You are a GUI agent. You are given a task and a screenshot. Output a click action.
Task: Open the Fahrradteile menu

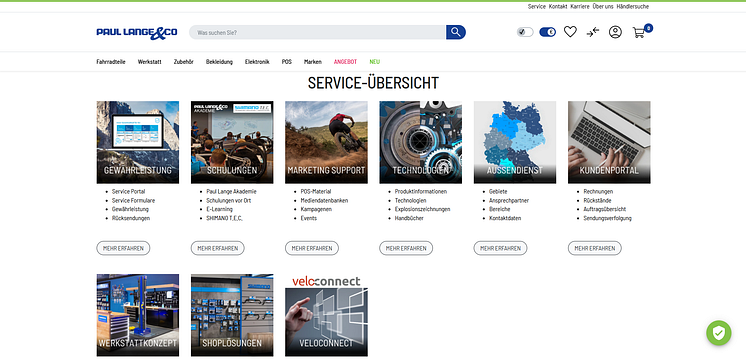(111, 62)
